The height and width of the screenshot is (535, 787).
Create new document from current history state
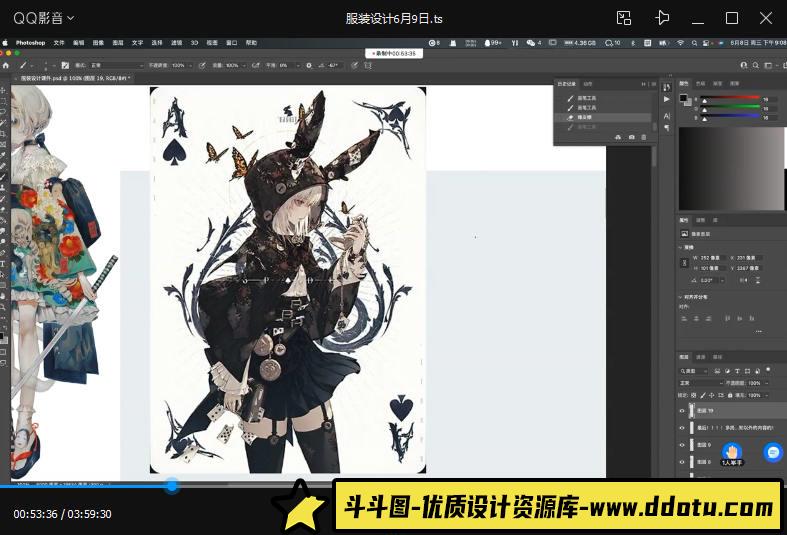618,137
